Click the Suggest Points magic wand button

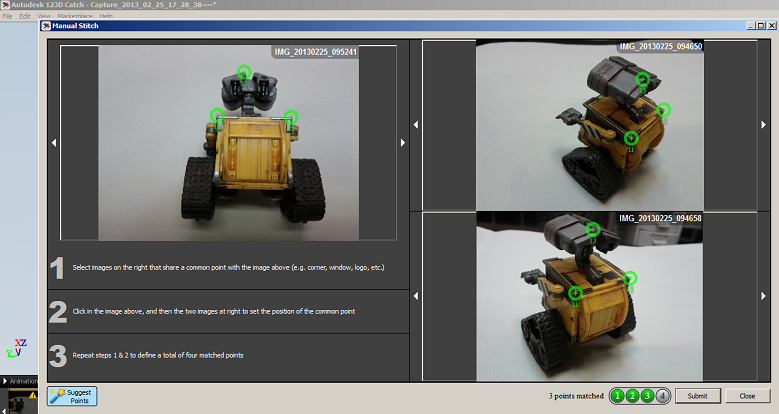72,396
